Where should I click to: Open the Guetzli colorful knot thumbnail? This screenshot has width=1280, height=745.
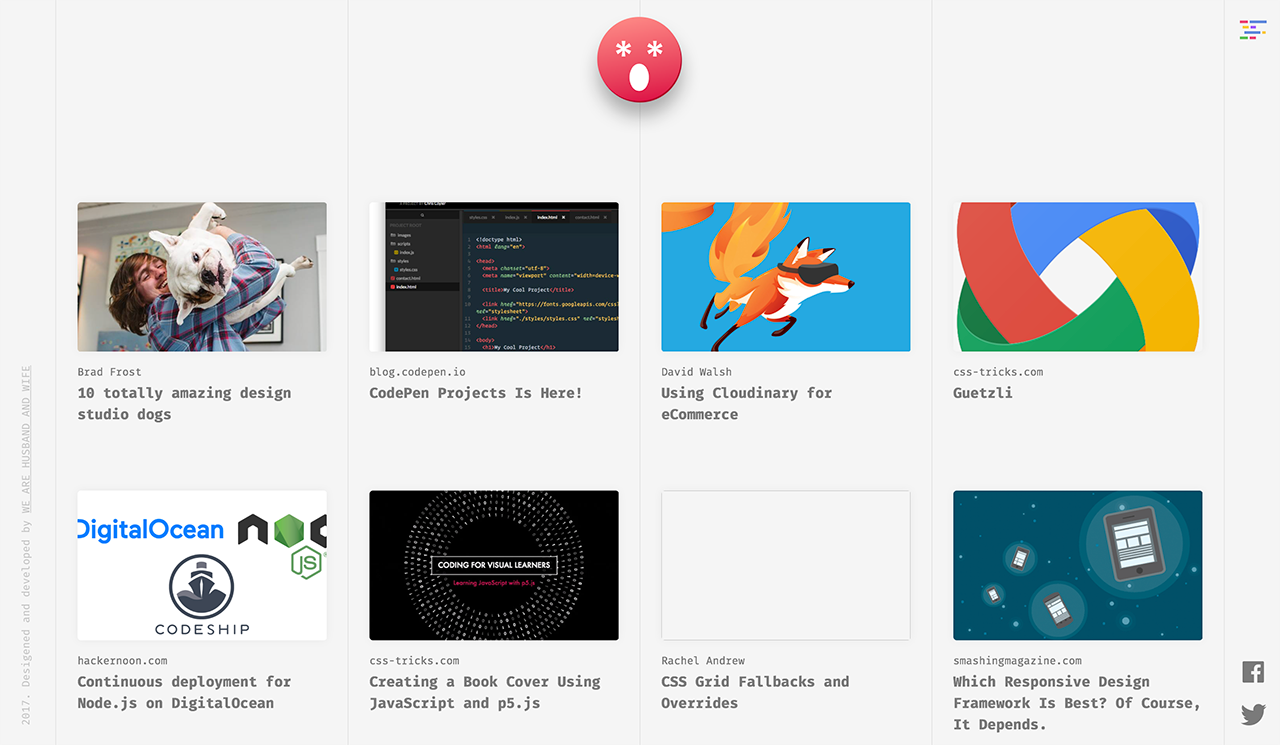(1078, 277)
